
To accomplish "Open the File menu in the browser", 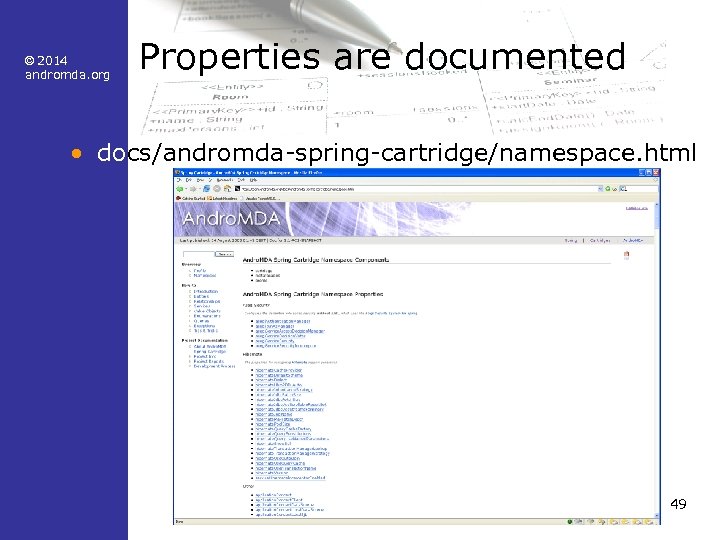I will coord(180,180).
